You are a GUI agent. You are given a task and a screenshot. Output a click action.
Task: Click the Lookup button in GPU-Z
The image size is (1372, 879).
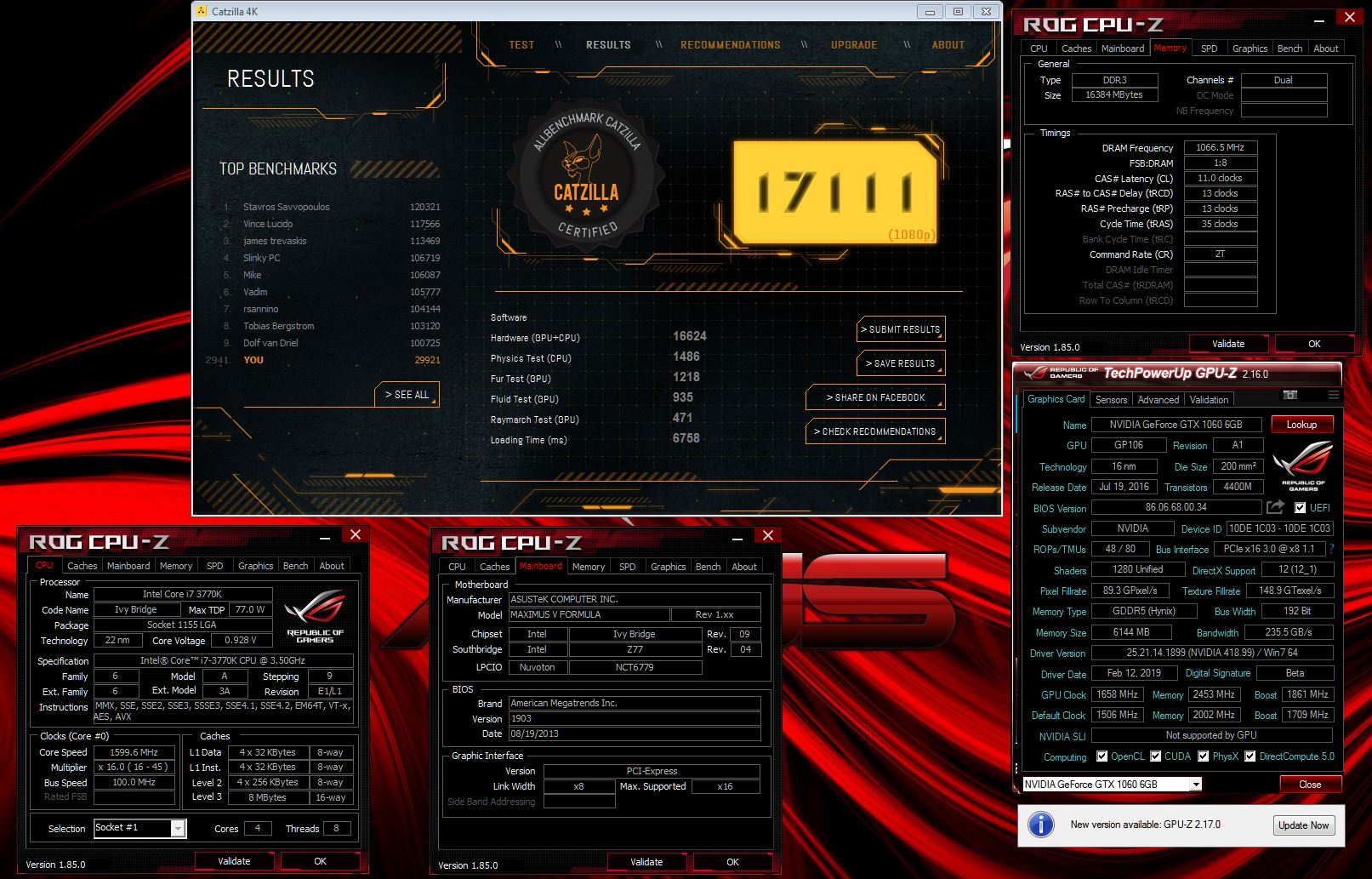[1301, 425]
